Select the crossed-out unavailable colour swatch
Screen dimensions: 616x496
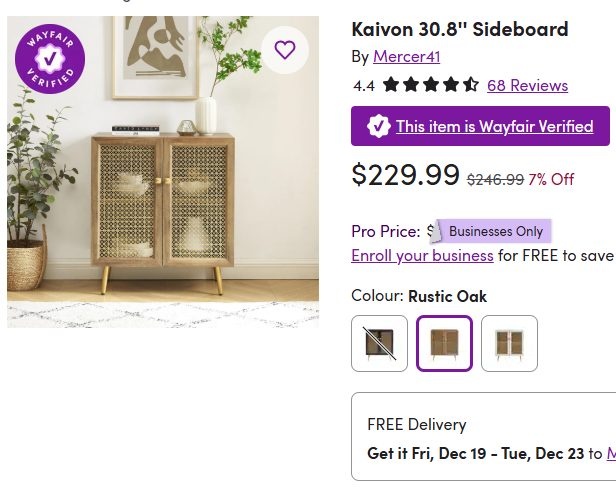pyautogui.click(x=380, y=343)
